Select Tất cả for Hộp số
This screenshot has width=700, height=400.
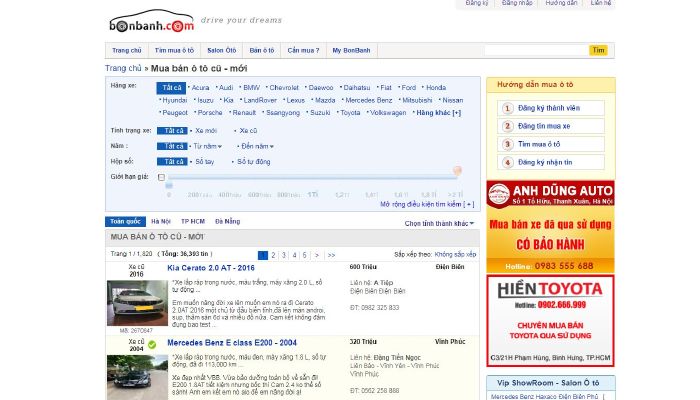coord(172,162)
